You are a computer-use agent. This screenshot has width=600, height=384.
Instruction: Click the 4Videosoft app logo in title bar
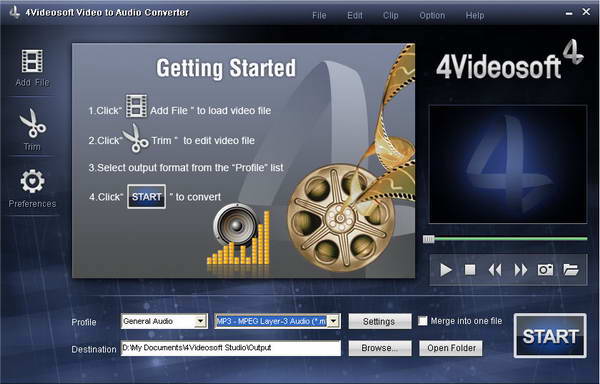[x=15, y=13]
